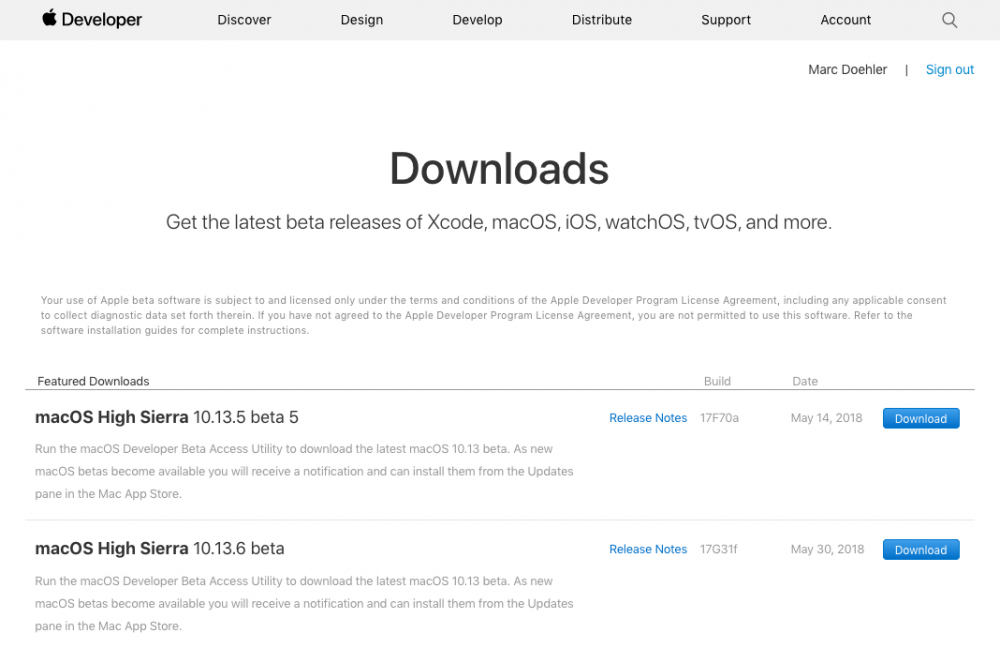Click the Sign out link
This screenshot has width=1000, height=648.
coord(950,70)
